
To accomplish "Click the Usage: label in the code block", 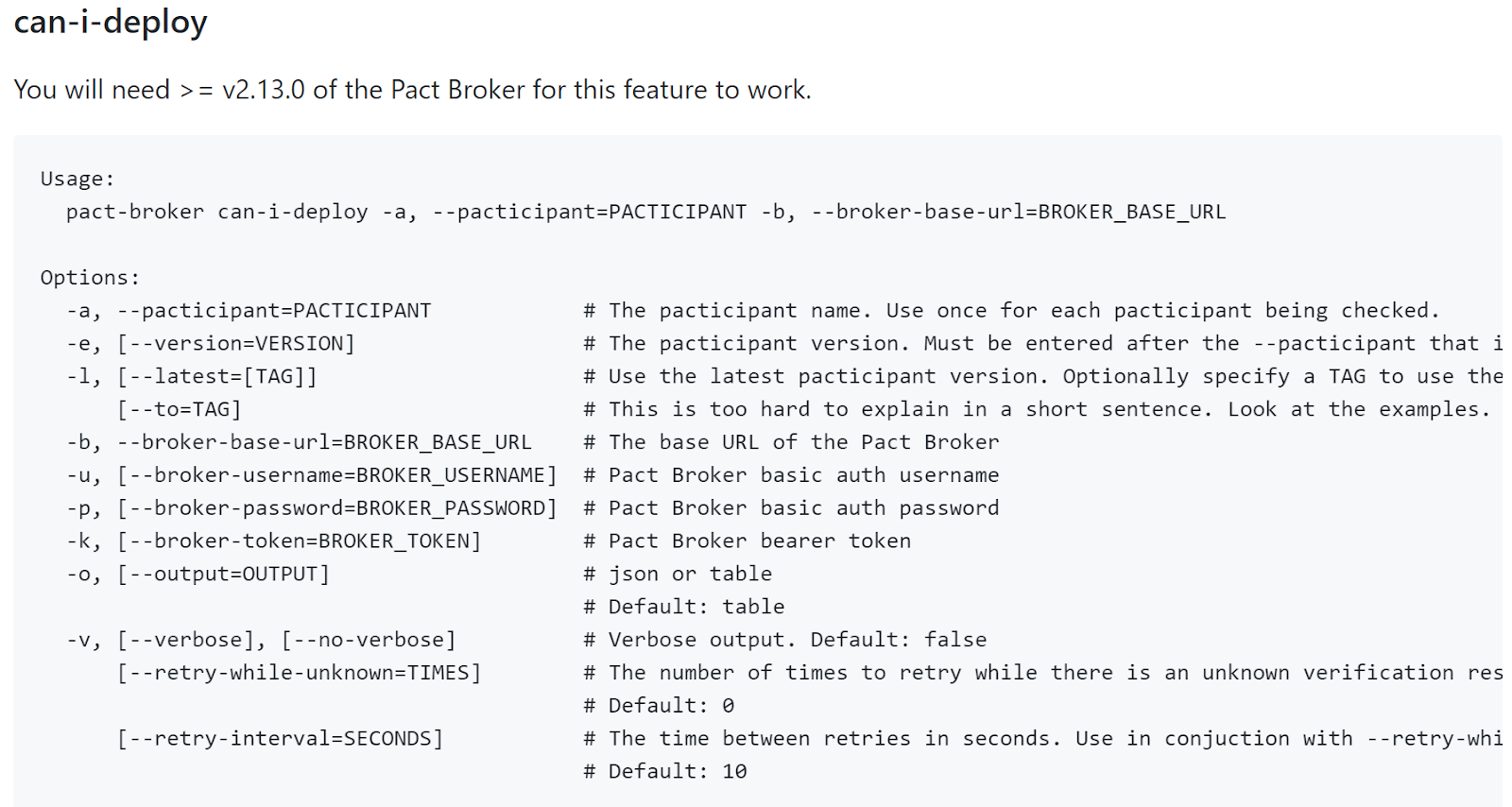I will pos(77,179).
